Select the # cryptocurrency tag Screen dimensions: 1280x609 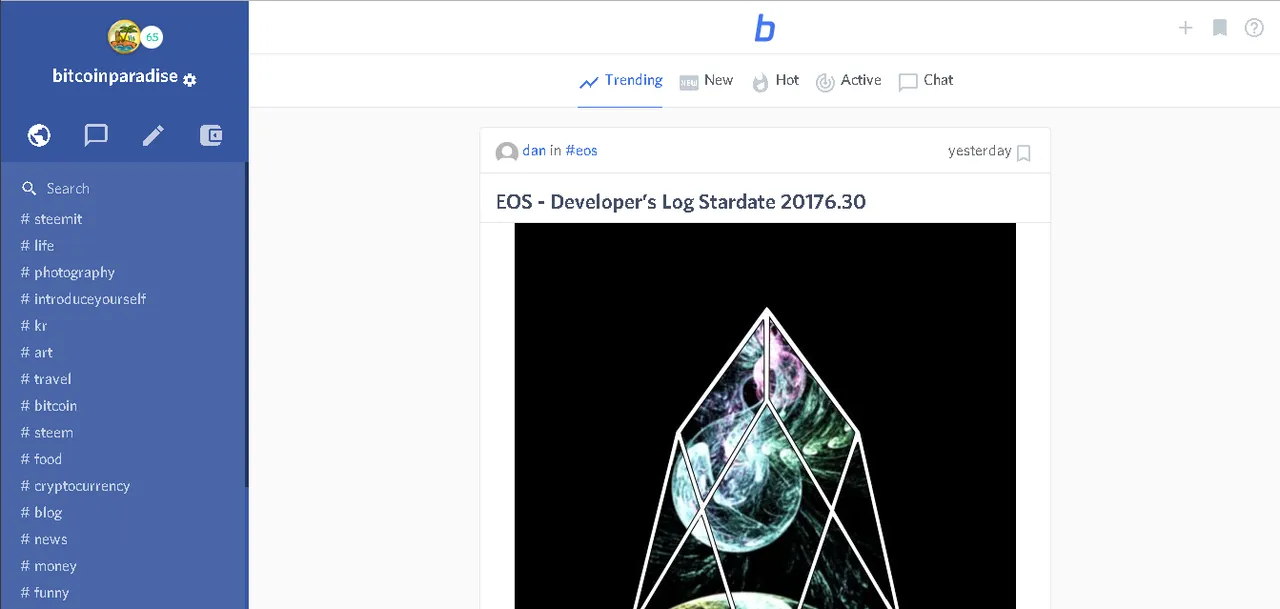pyautogui.click(x=75, y=486)
